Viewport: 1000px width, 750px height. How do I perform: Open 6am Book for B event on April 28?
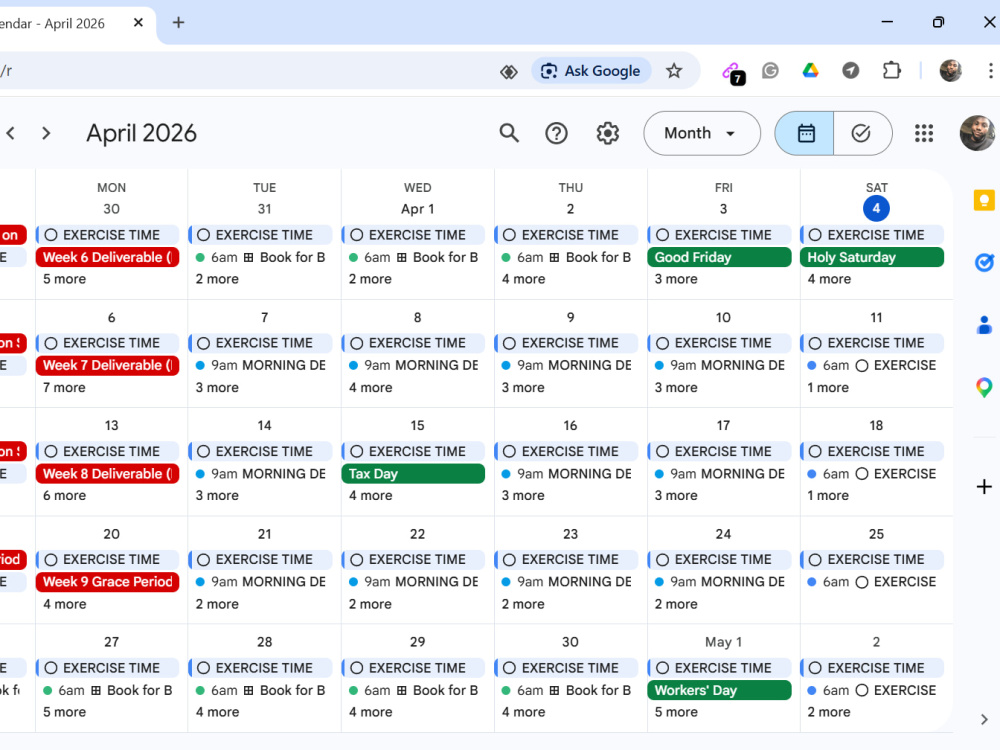click(x=260, y=690)
